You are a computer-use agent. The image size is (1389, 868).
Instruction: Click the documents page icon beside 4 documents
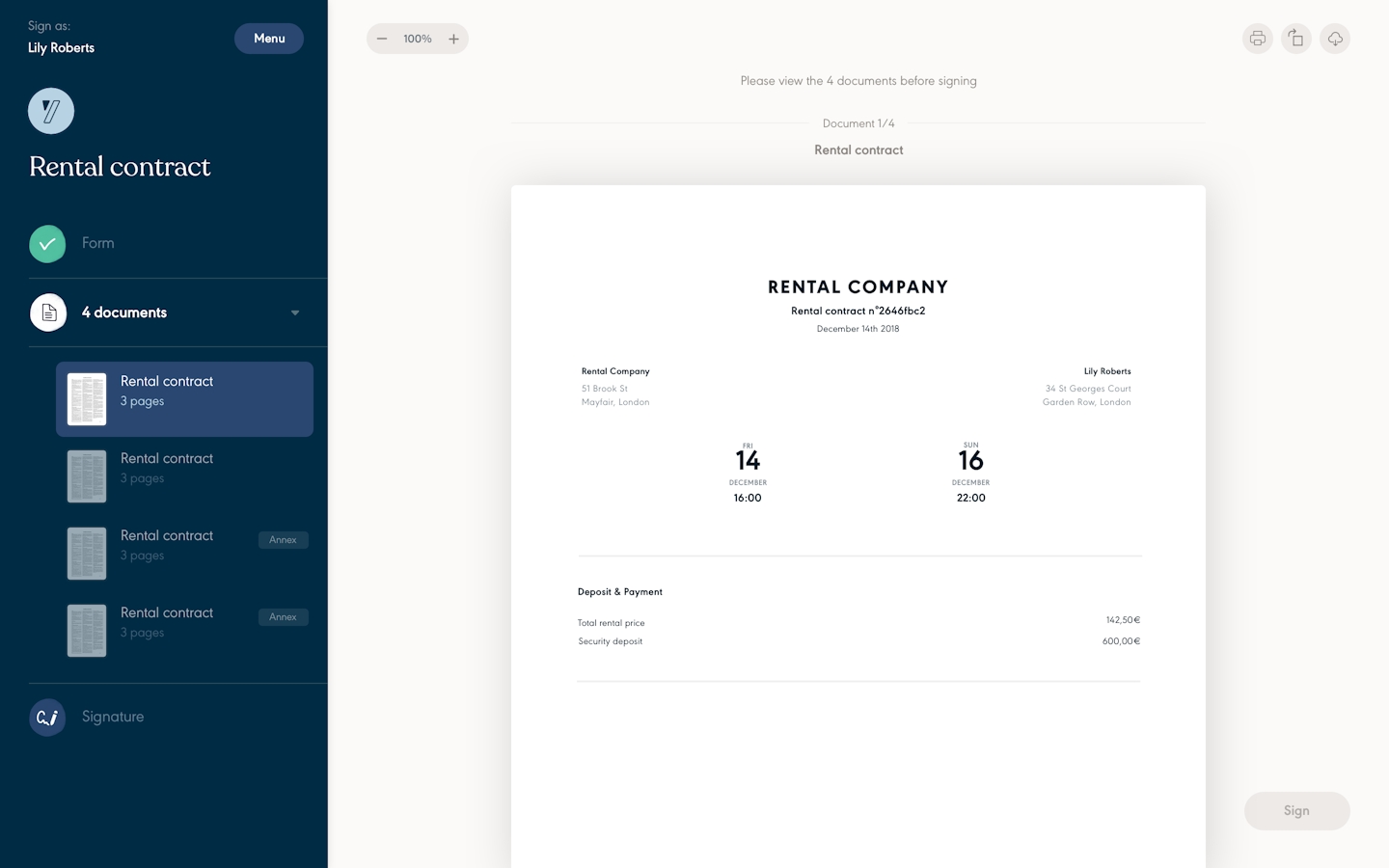[x=48, y=312]
